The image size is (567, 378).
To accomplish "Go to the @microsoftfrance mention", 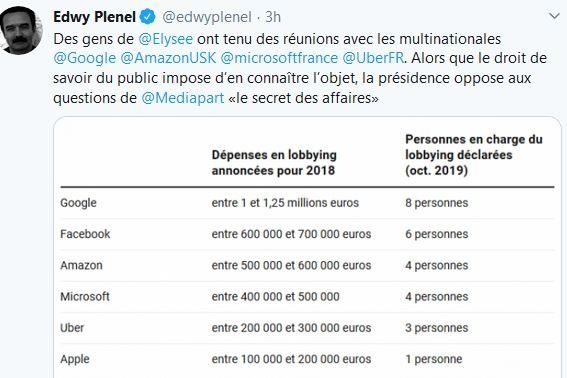I will 279,58.
